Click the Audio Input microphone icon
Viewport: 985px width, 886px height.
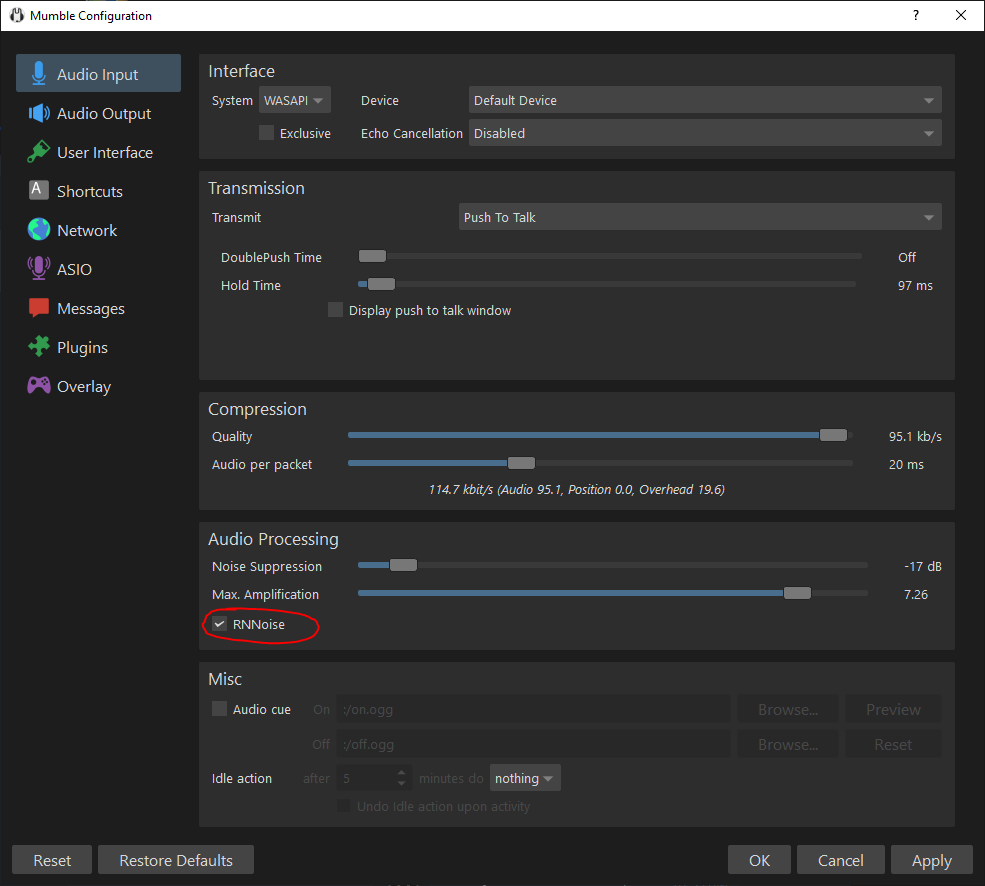pos(39,74)
